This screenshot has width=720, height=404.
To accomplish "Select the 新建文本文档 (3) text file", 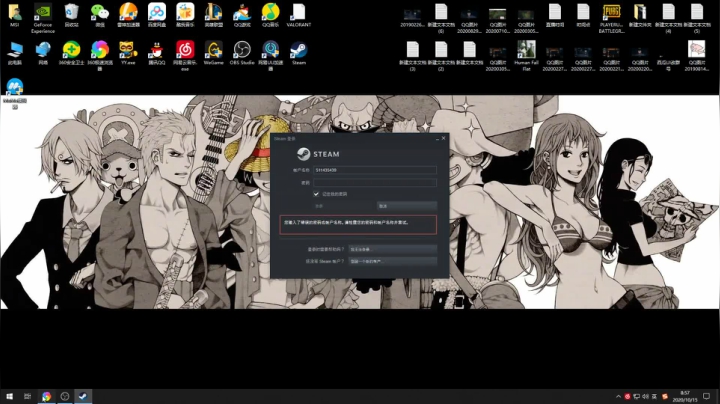I will tap(412, 56).
